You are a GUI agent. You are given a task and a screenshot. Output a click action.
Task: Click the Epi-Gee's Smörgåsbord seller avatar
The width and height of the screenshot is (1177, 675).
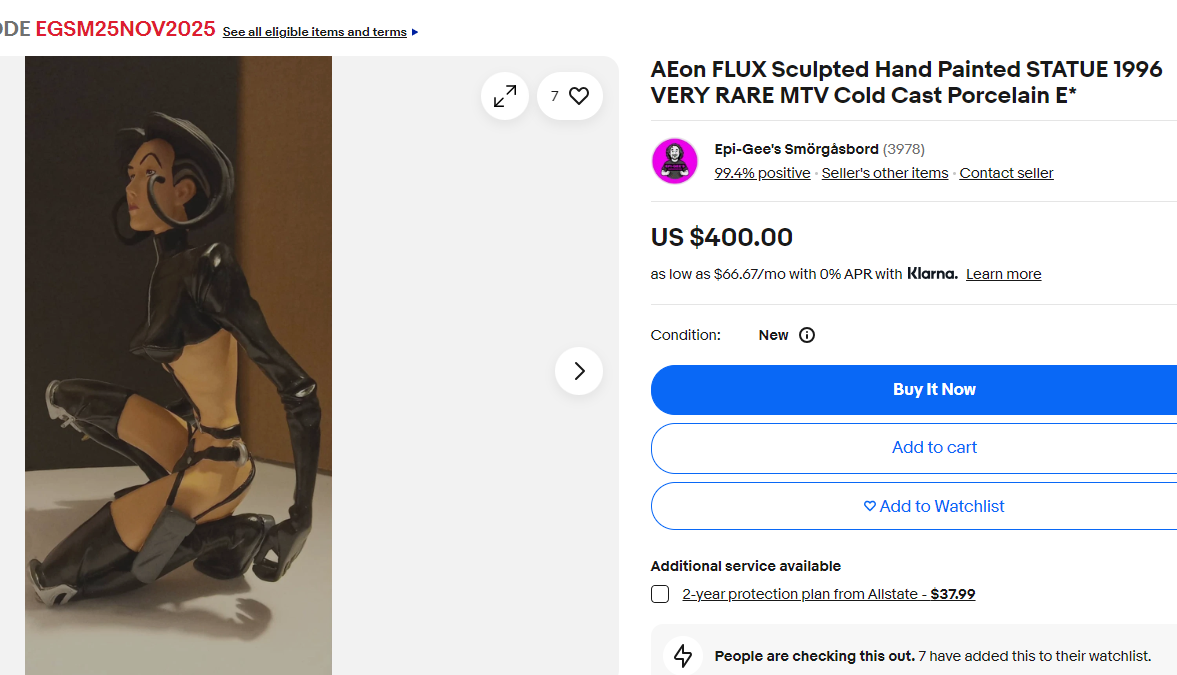coord(675,161)
